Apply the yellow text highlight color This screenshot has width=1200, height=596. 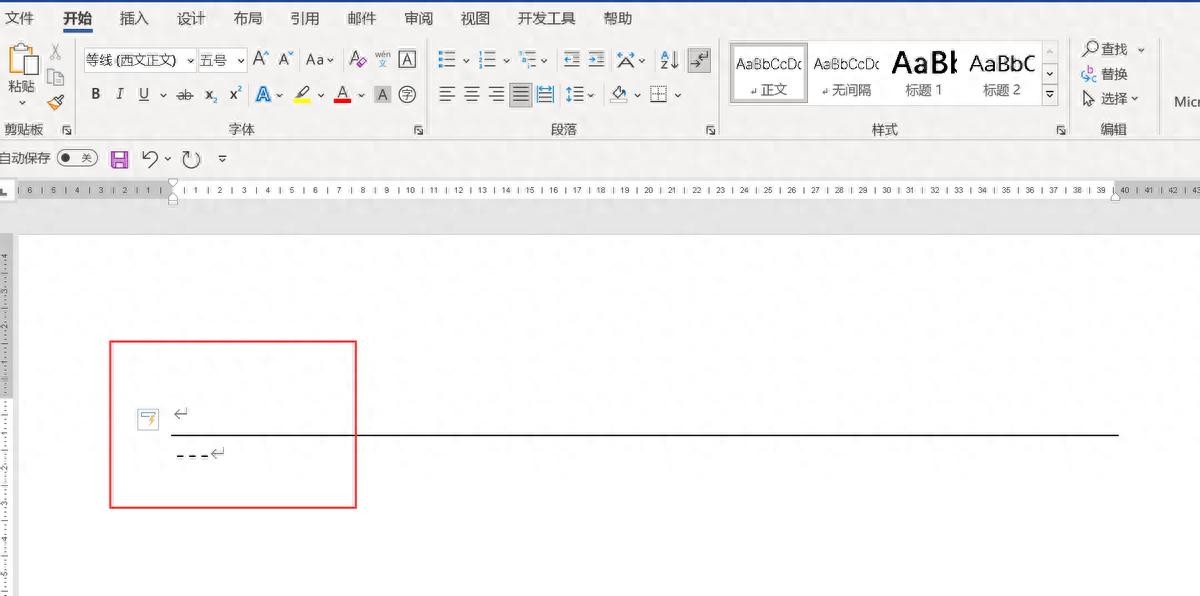tap(302, 94)
